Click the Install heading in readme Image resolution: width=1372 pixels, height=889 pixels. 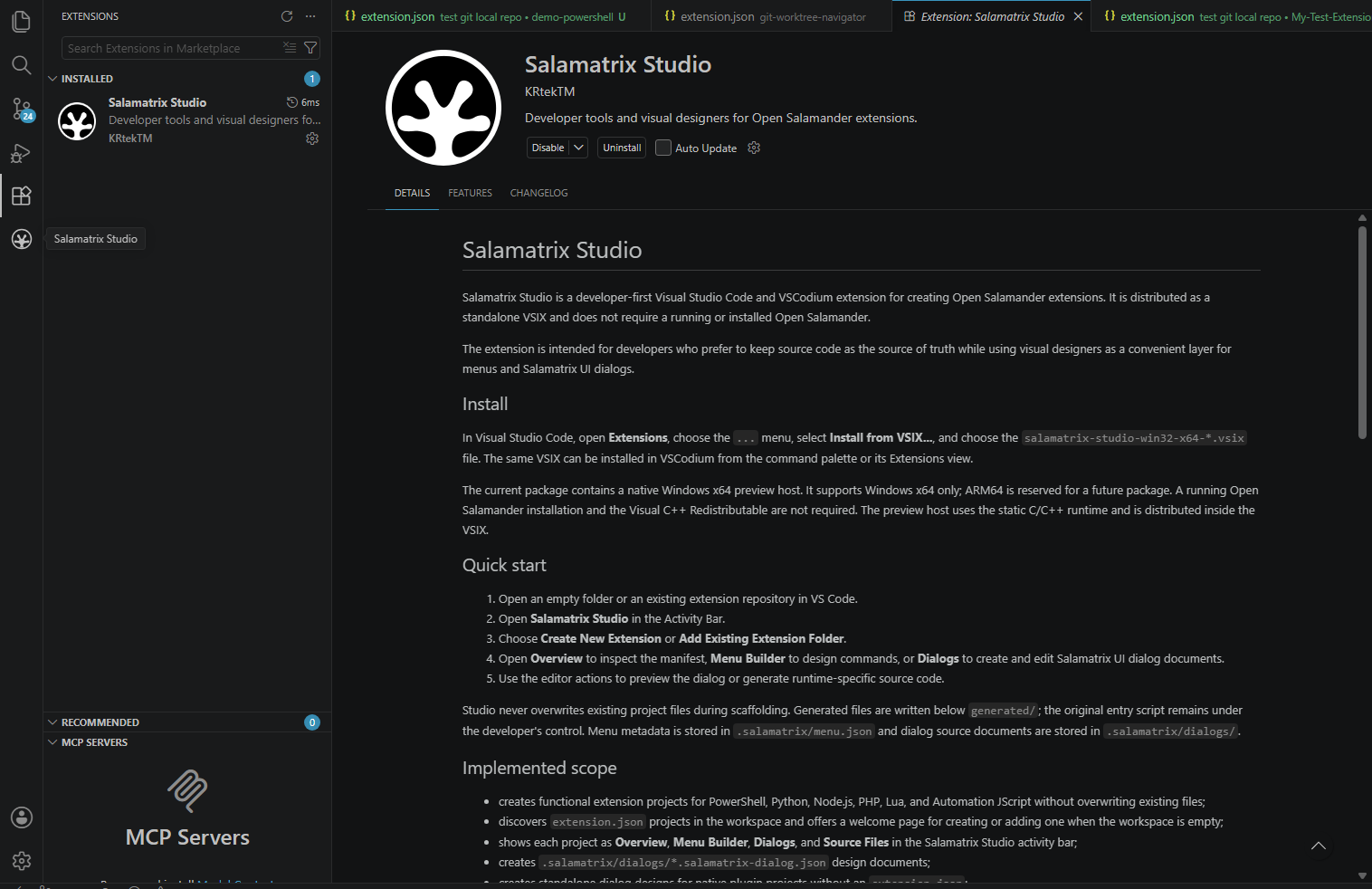tap(485, 404)
